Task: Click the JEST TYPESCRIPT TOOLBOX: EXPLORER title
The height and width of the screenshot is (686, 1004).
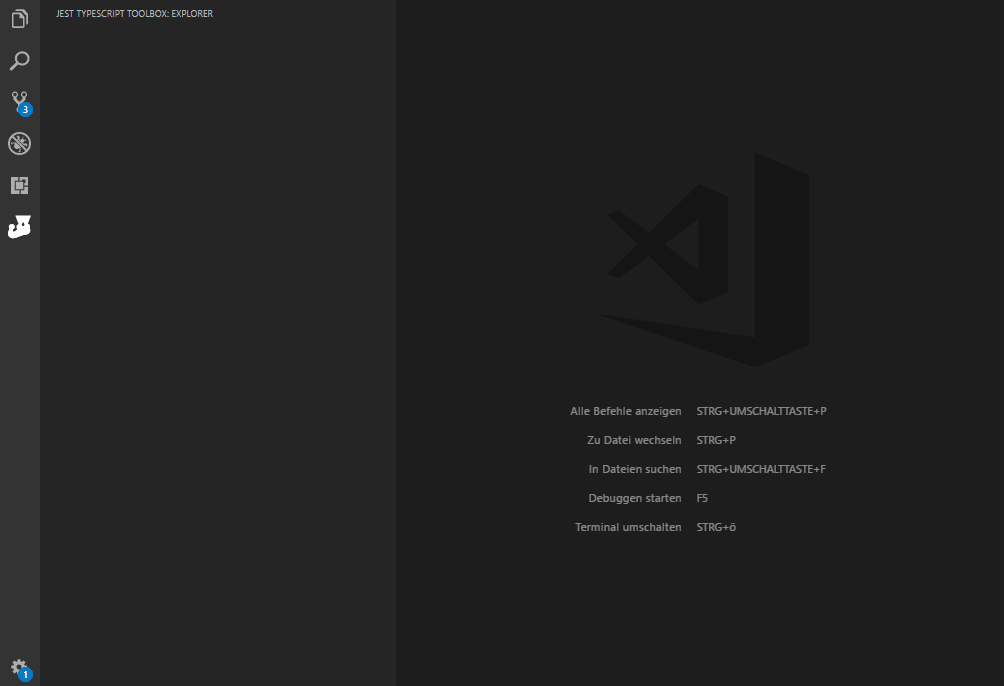Action: point(134,13)
